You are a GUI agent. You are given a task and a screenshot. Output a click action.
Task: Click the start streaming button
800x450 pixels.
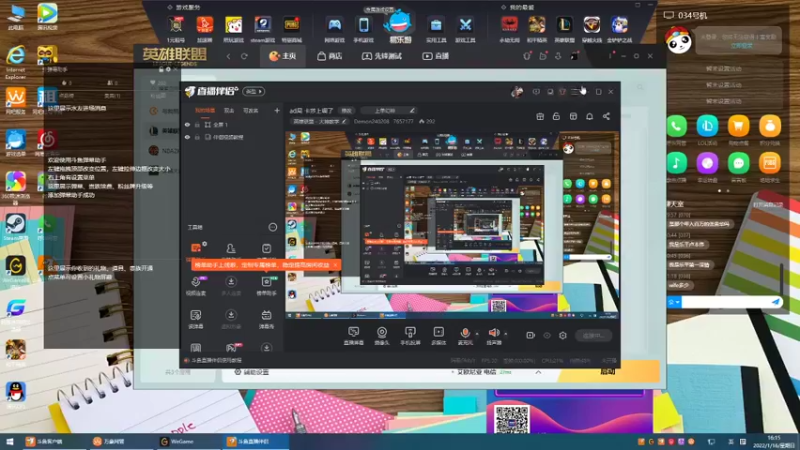pyautogui.click(x=594, y=336)
